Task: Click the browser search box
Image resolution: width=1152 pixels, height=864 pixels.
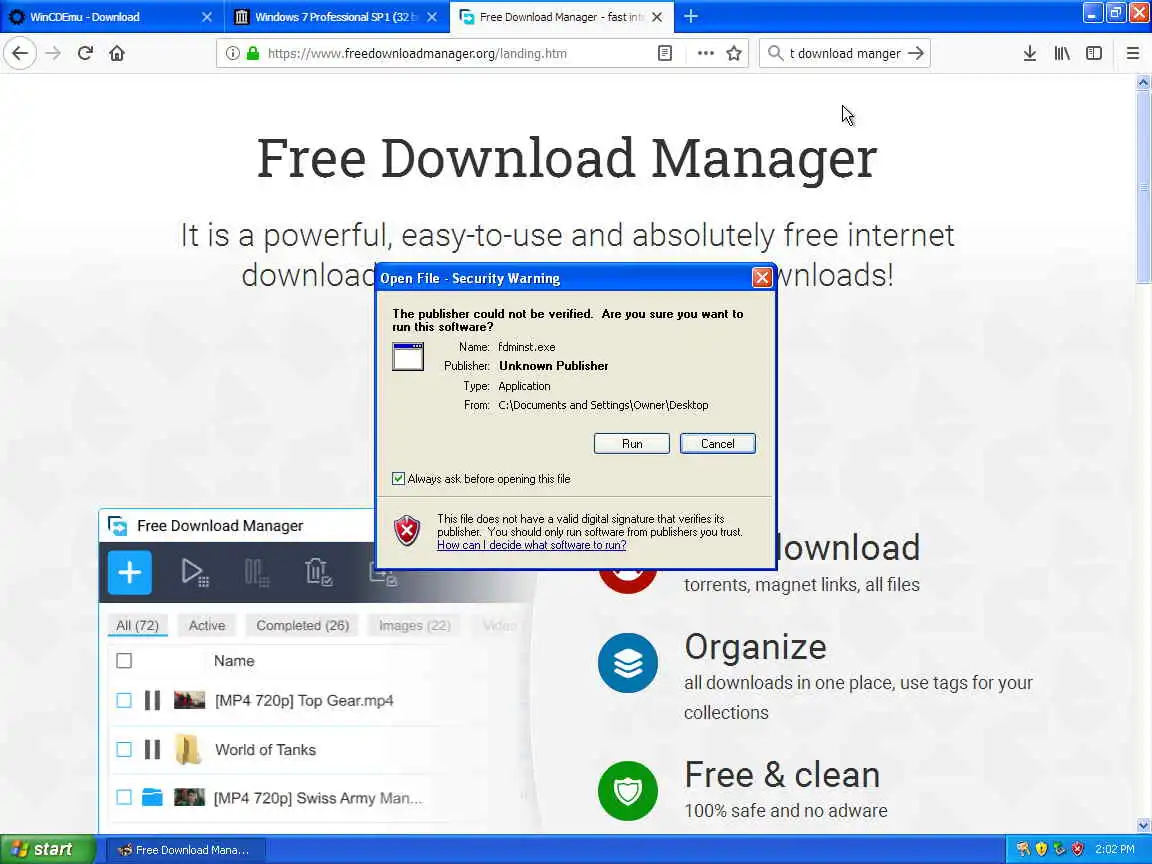Action: click(845, 53)
